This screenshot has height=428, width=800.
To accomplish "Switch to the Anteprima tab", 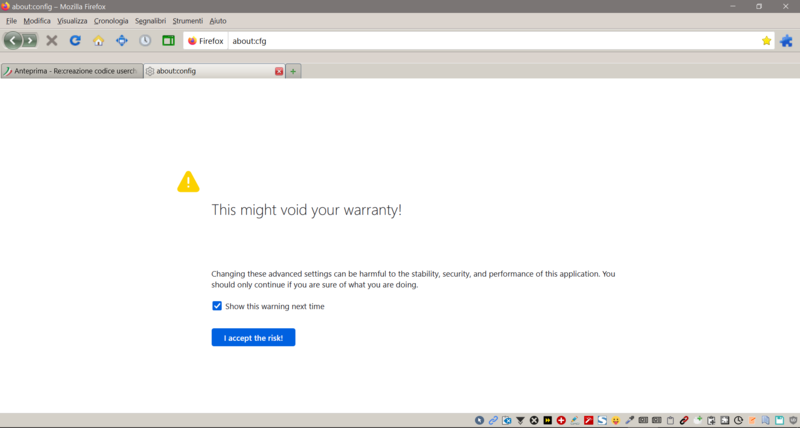I will coord(72,71).
